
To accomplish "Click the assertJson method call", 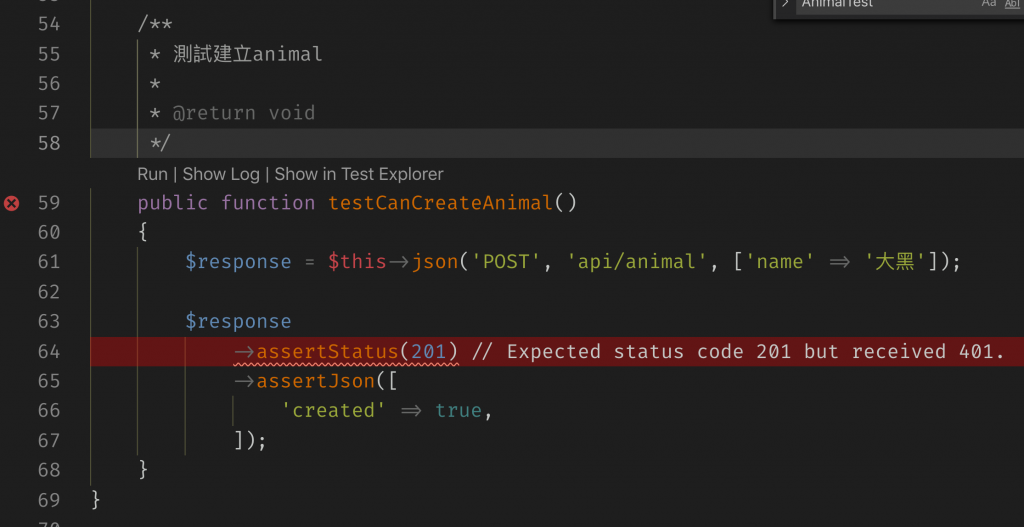I will (x=315, y=381).
